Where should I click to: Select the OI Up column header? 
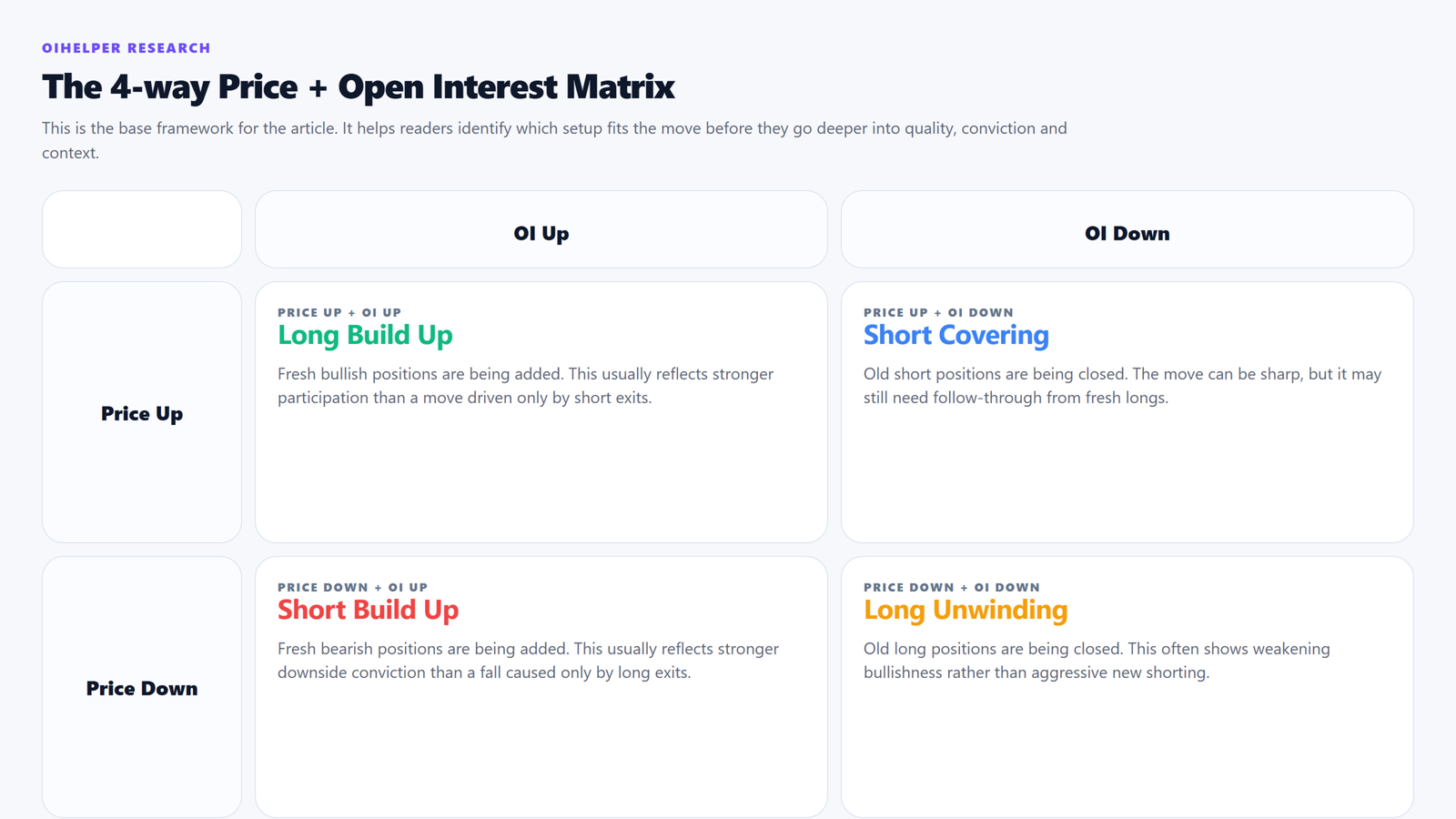click(x=541, y=234)
